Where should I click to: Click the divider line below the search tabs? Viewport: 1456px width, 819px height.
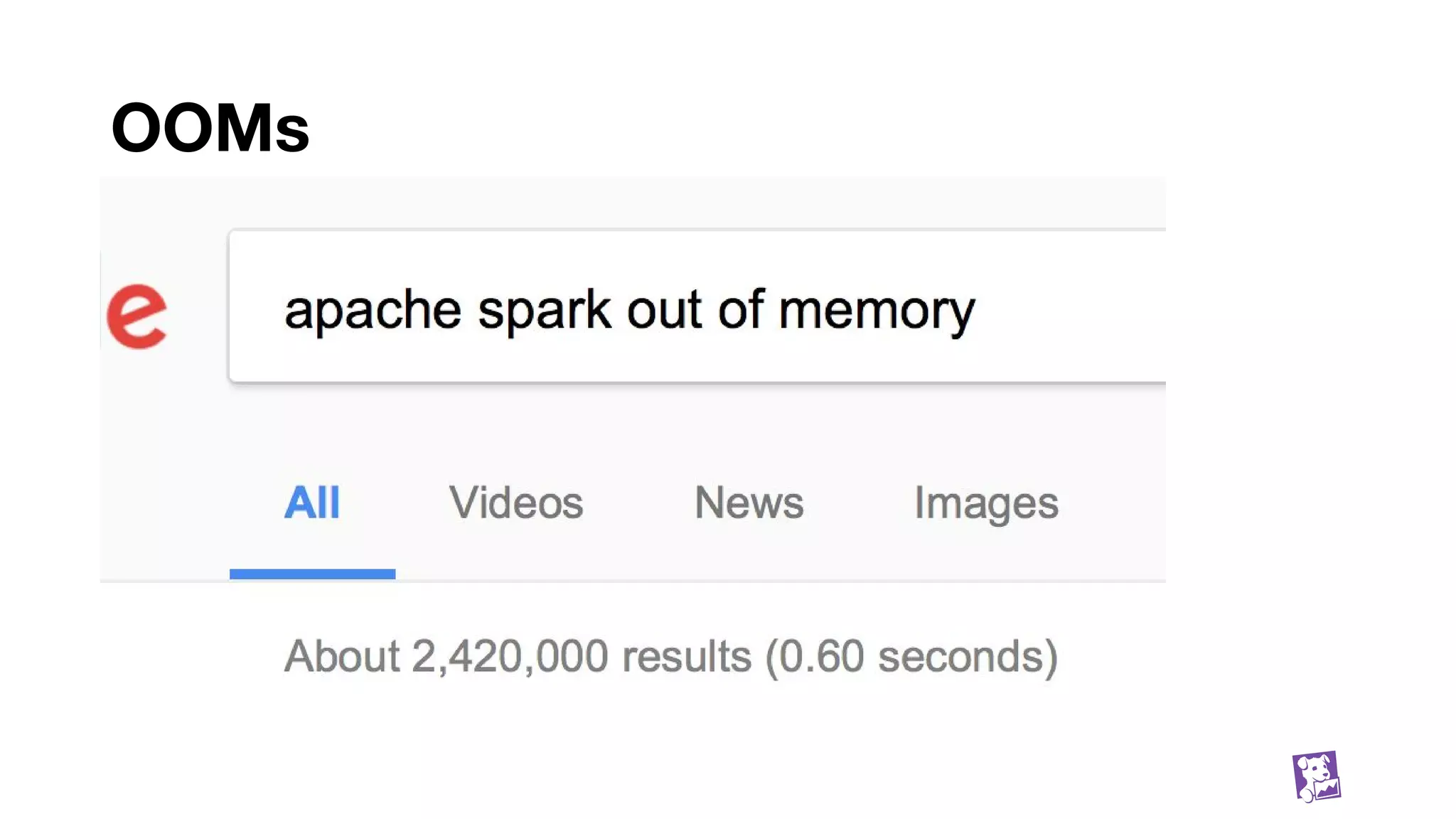point(633,581)
